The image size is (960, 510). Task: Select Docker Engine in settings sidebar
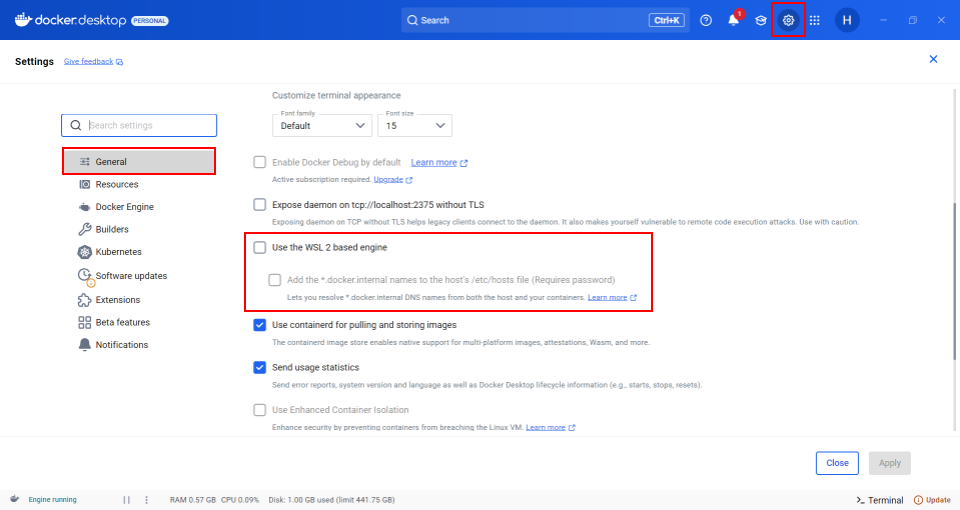point(124,207)
